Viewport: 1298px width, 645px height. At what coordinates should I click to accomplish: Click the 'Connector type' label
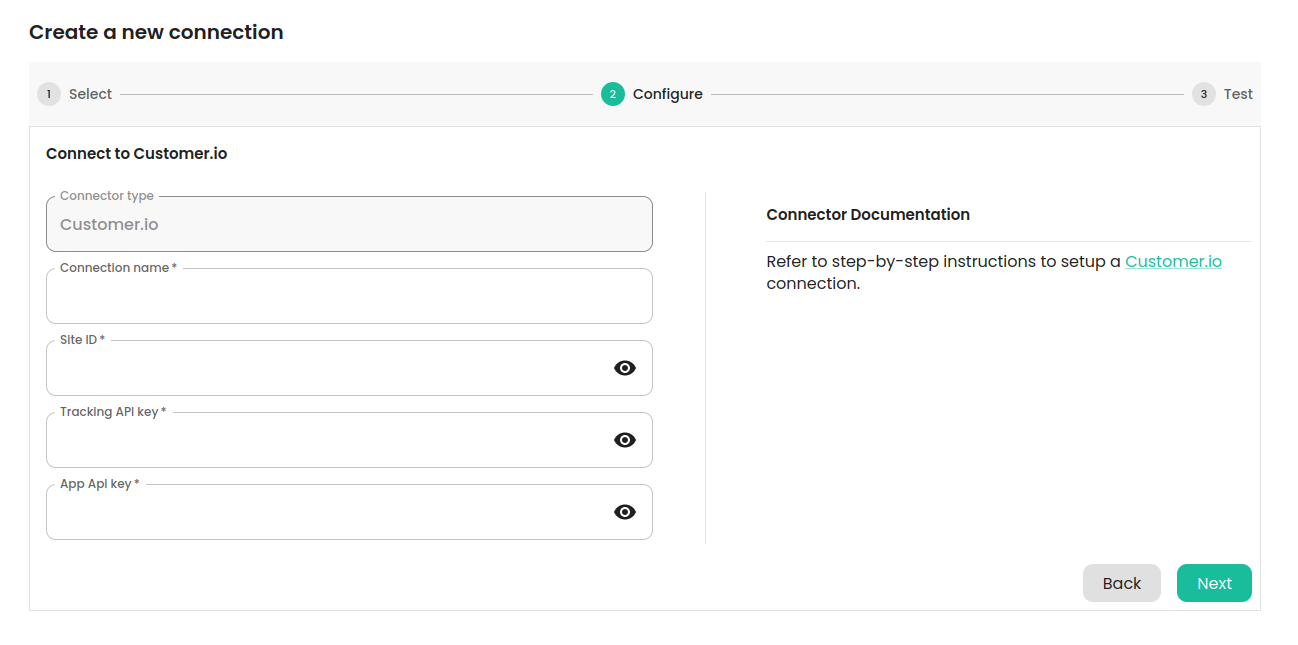(107, 196)
